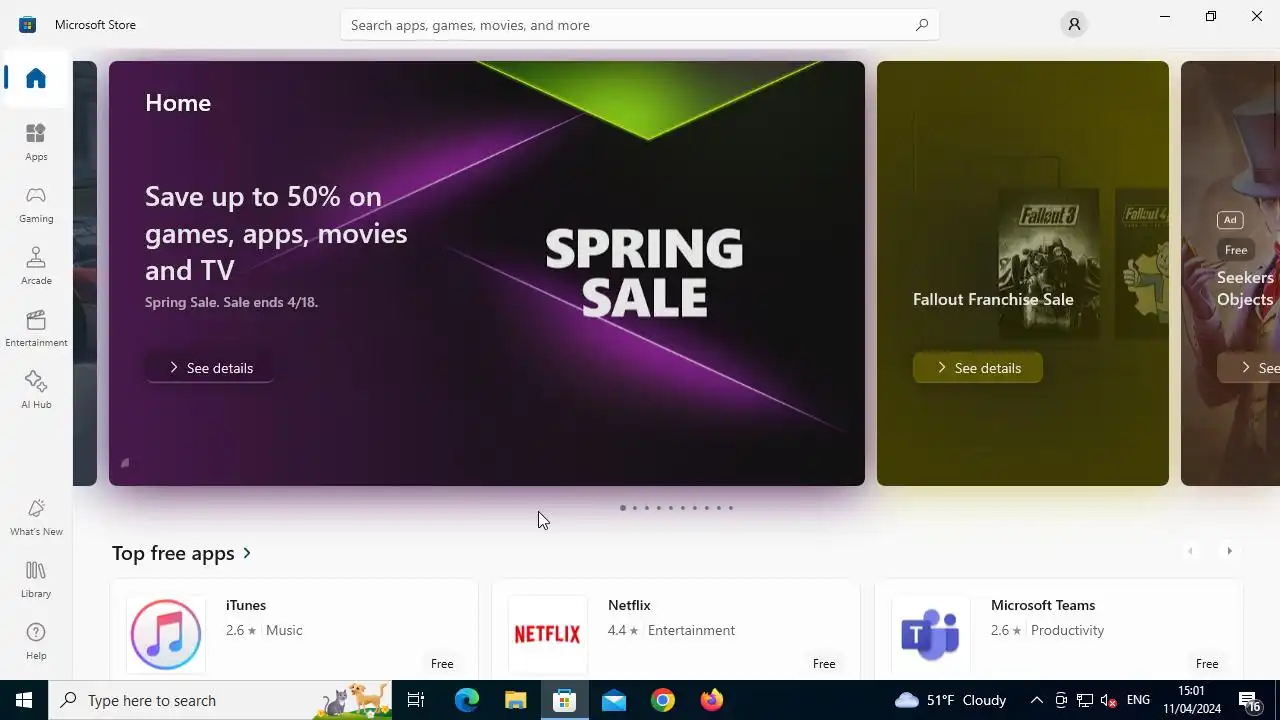The height and width of the screenshot is (720, 1280).
Task: Open Task View on taskbar
Action: 416,700
